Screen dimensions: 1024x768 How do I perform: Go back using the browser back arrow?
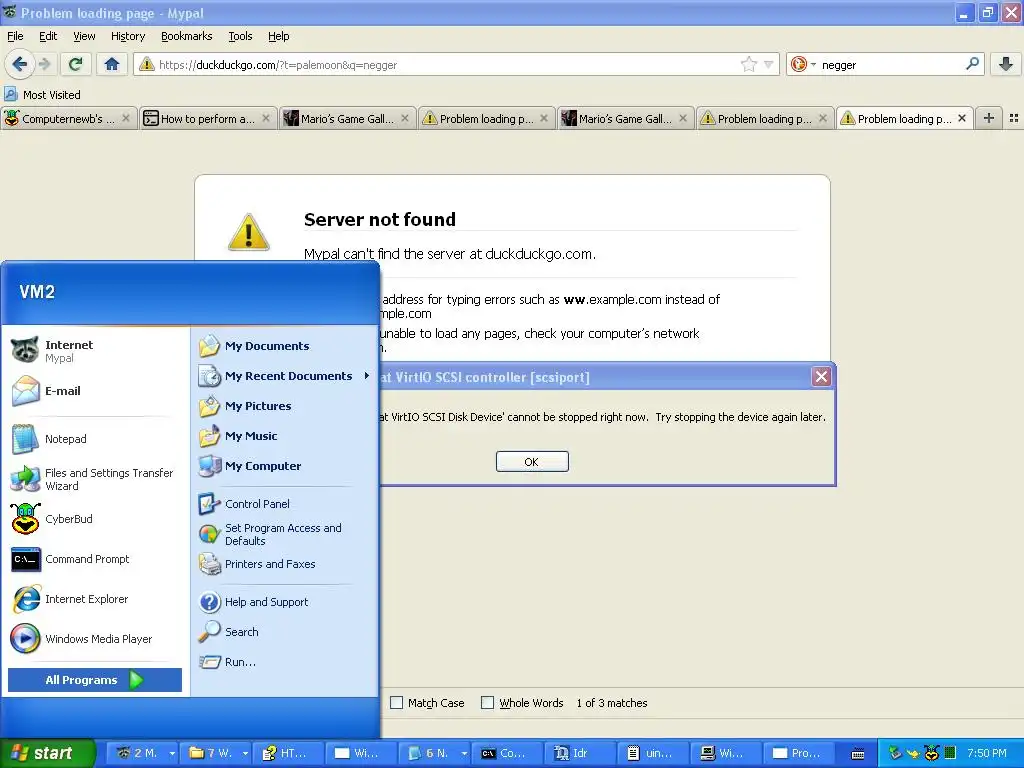point(20,64)
